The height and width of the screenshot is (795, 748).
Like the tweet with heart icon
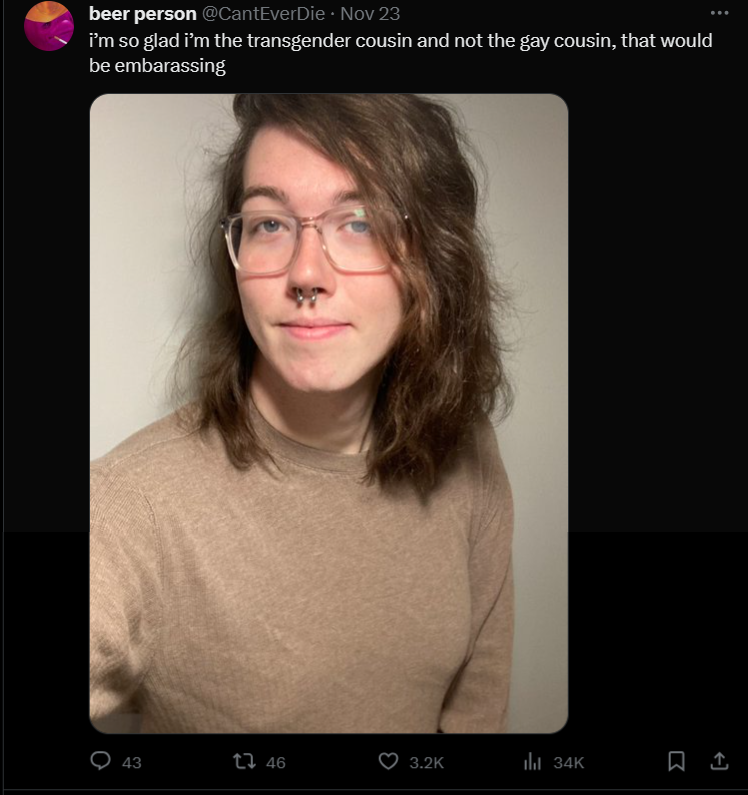(388, 762)
